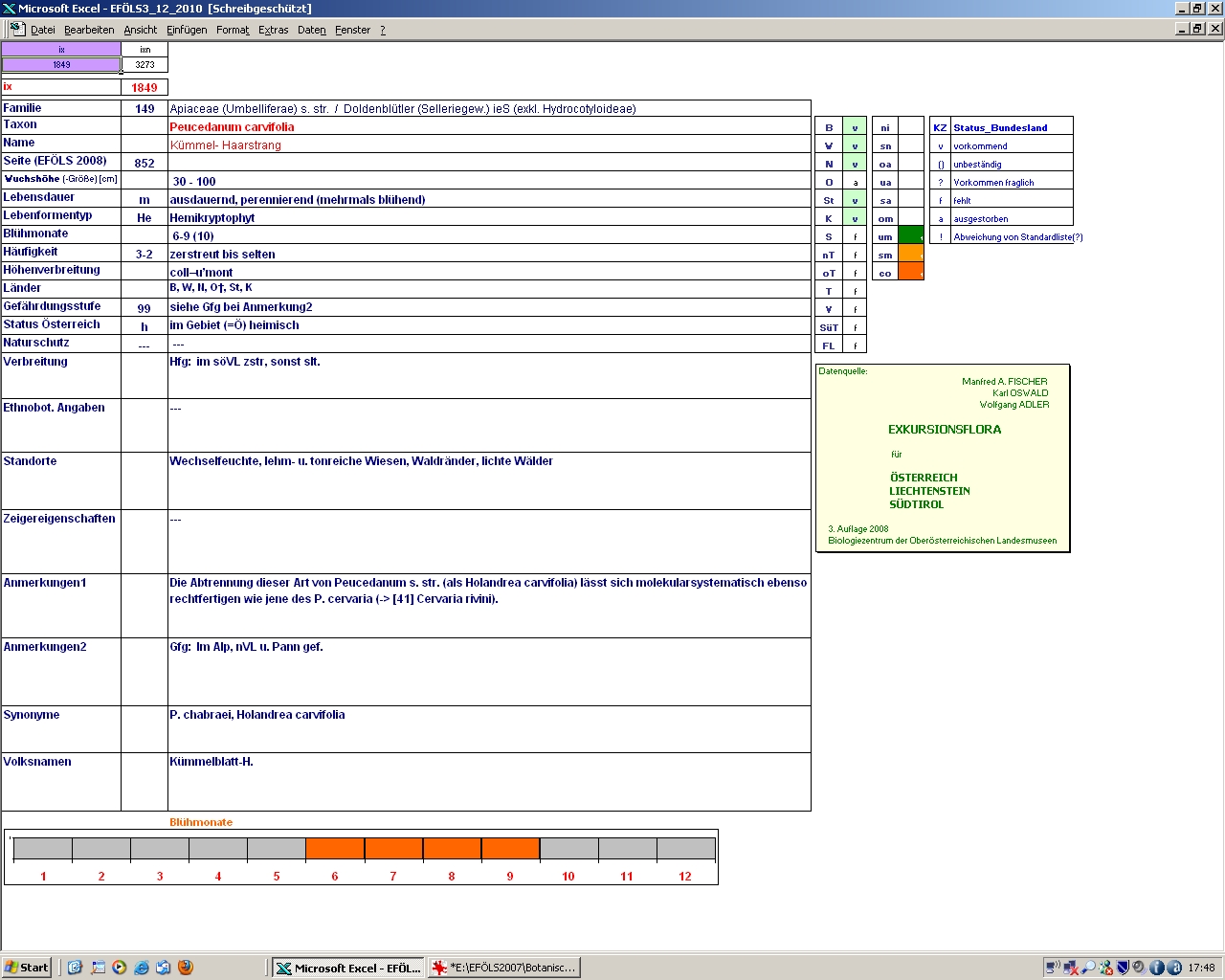Open the Bearbeiten menu
Image resolution: width=1225 pixels, height=980 pixels.
[x=89, y=30]
